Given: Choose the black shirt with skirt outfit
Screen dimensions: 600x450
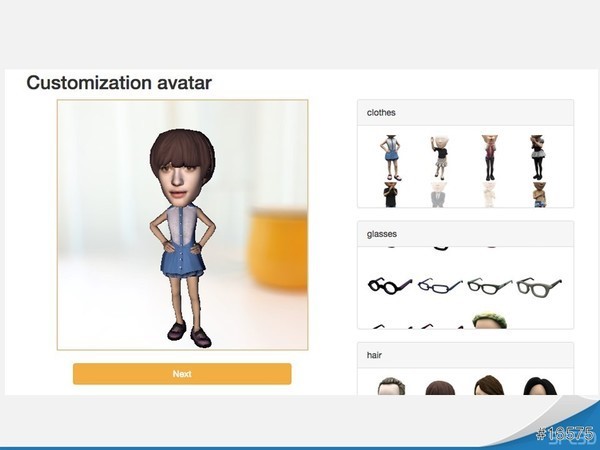Looking at the screenshot, I should (x=440, y=158).
